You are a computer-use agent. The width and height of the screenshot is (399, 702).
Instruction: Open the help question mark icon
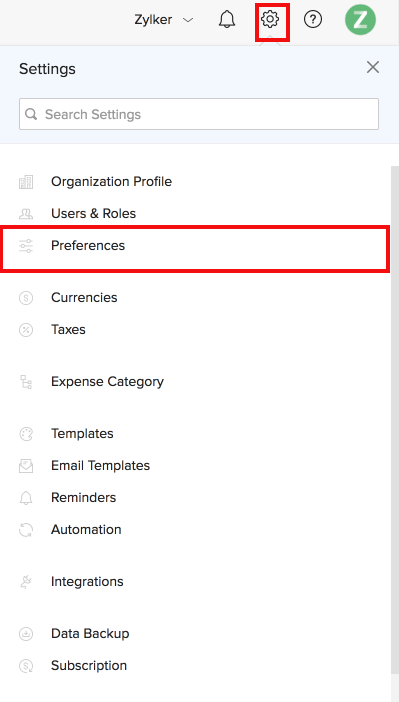pos(313,20)
